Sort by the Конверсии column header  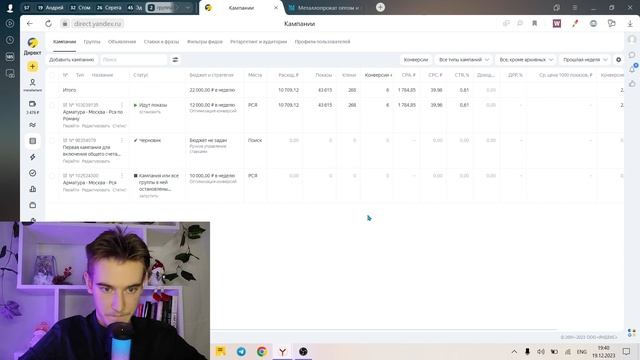coord(378,75)
